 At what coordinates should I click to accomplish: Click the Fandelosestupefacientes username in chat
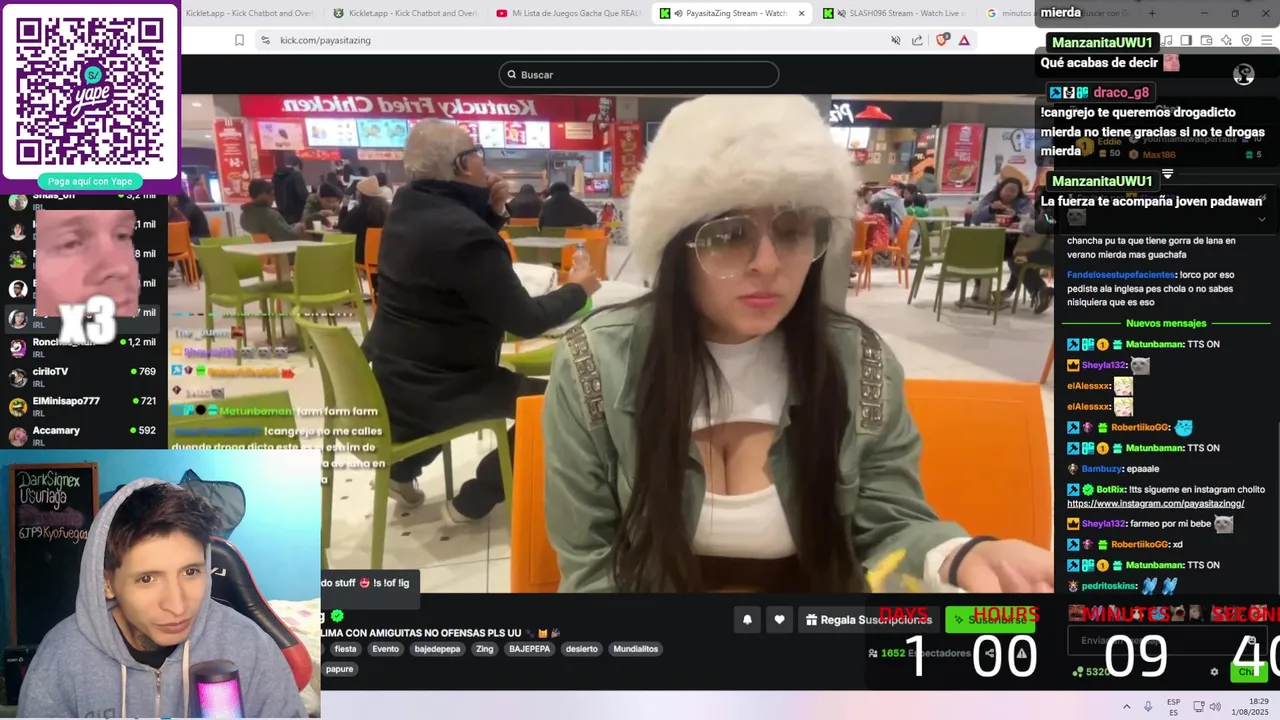coord(1121,275)
